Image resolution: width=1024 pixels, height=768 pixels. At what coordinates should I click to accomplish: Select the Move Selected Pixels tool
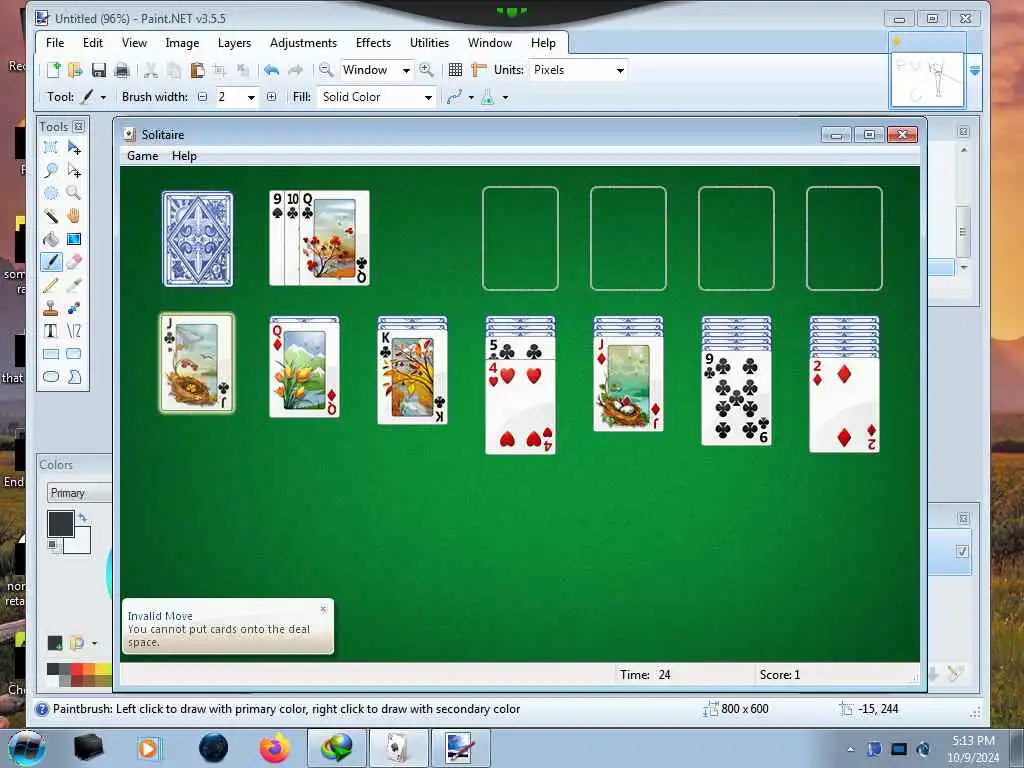pyautogui.click(x=74, y=148)
